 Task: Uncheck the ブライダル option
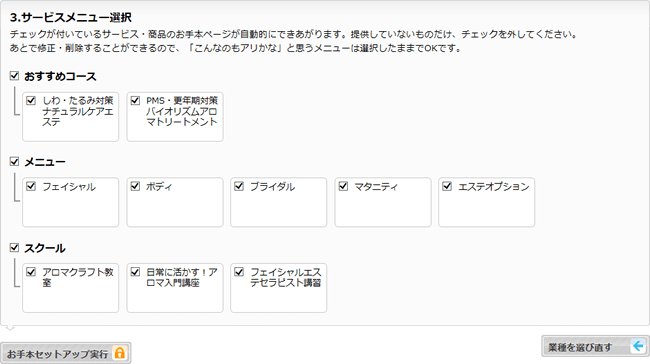(x=239, y=186)
